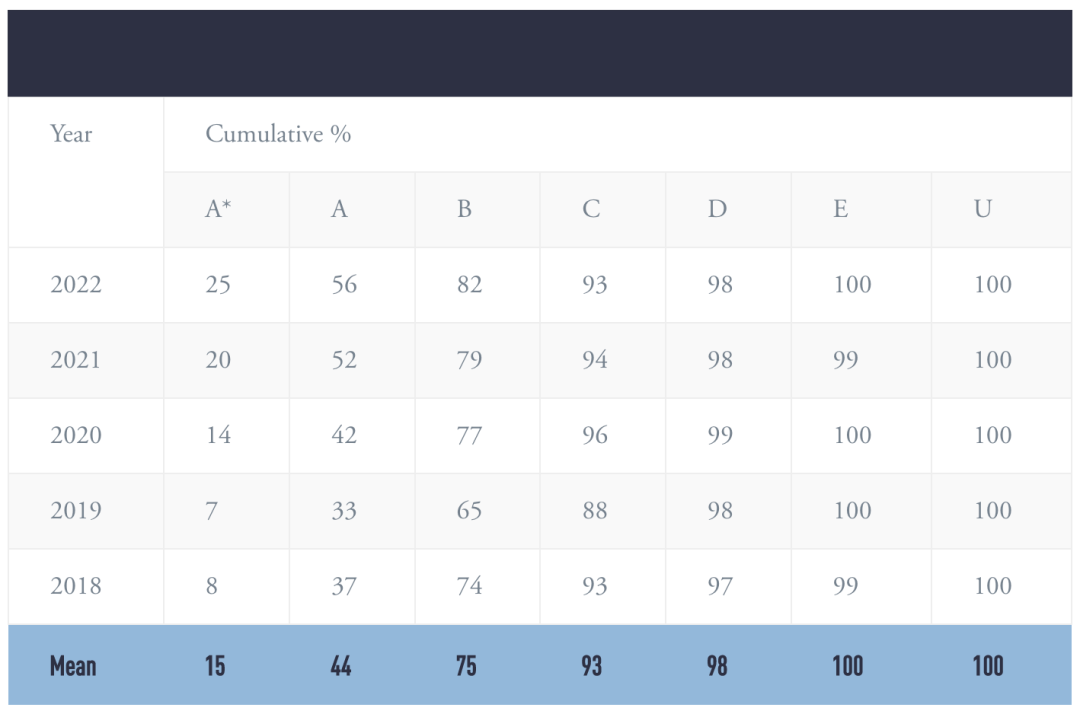Click the dark navy title banner
Image resolution: width=1080 pixels, height=714 pixels.
pyautogui.click(x=540, y=53)
